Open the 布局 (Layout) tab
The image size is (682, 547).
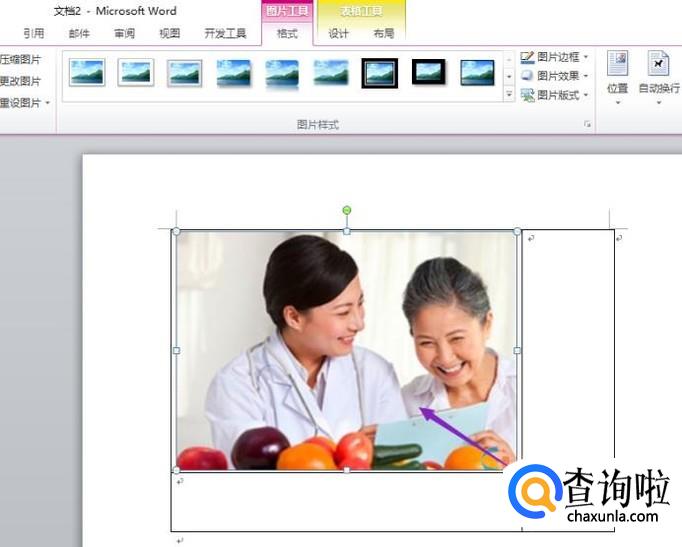tap(383, 33)
